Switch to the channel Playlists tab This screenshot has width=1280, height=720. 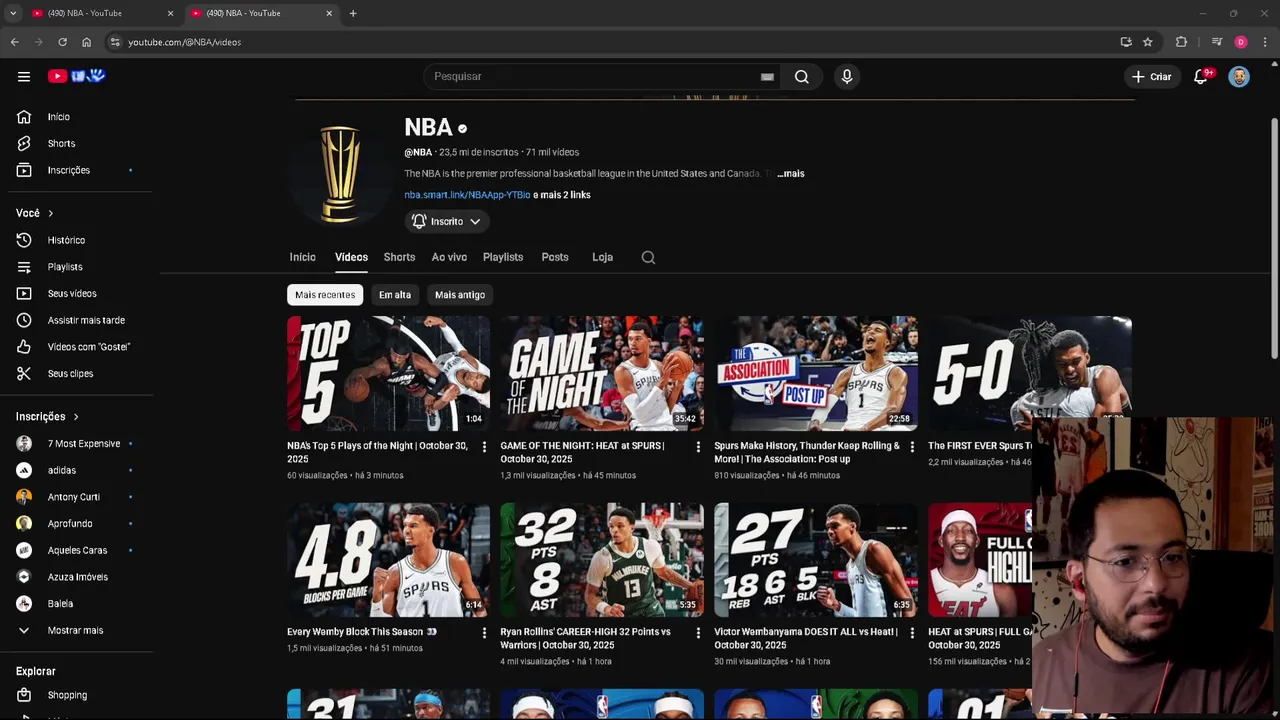(x=503, y=257)
